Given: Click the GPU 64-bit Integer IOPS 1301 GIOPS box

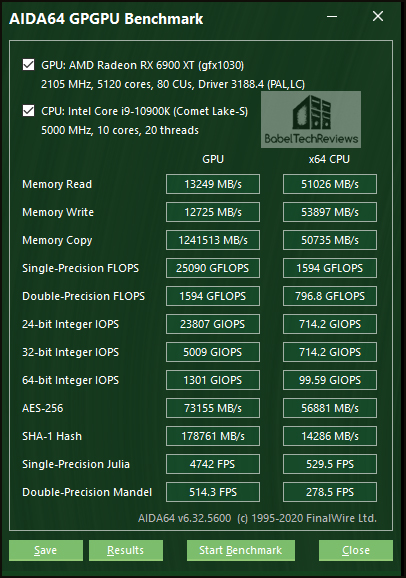Looking at the screenshot, I should (213, 380).
